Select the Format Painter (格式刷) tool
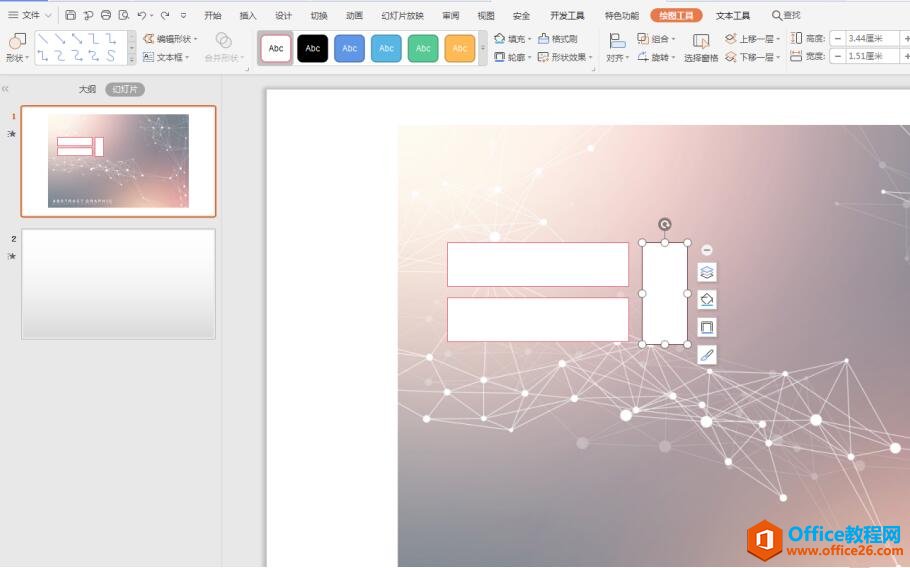This screenshot has height=568, width=910. 558,39
